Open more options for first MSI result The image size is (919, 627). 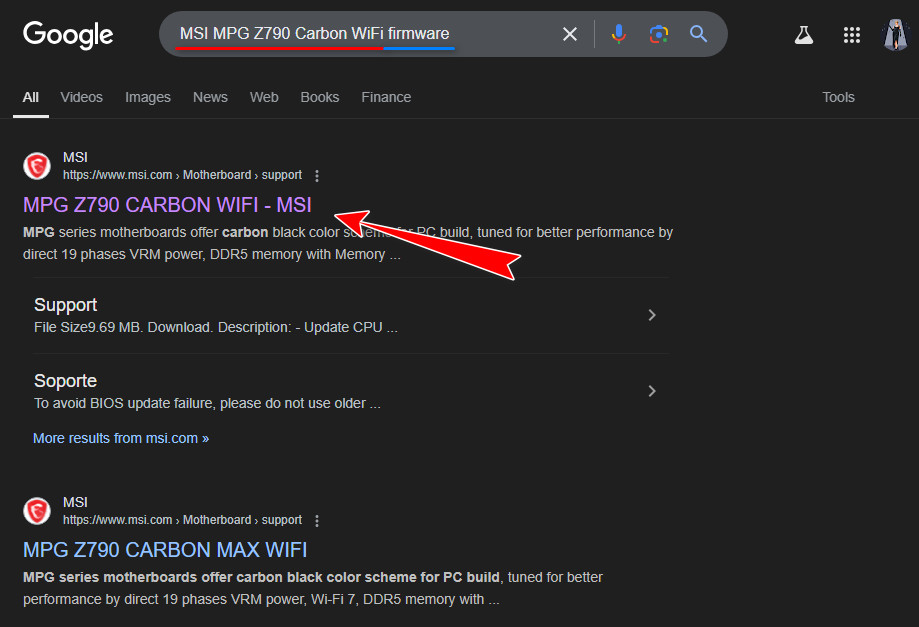pos(317,175)
